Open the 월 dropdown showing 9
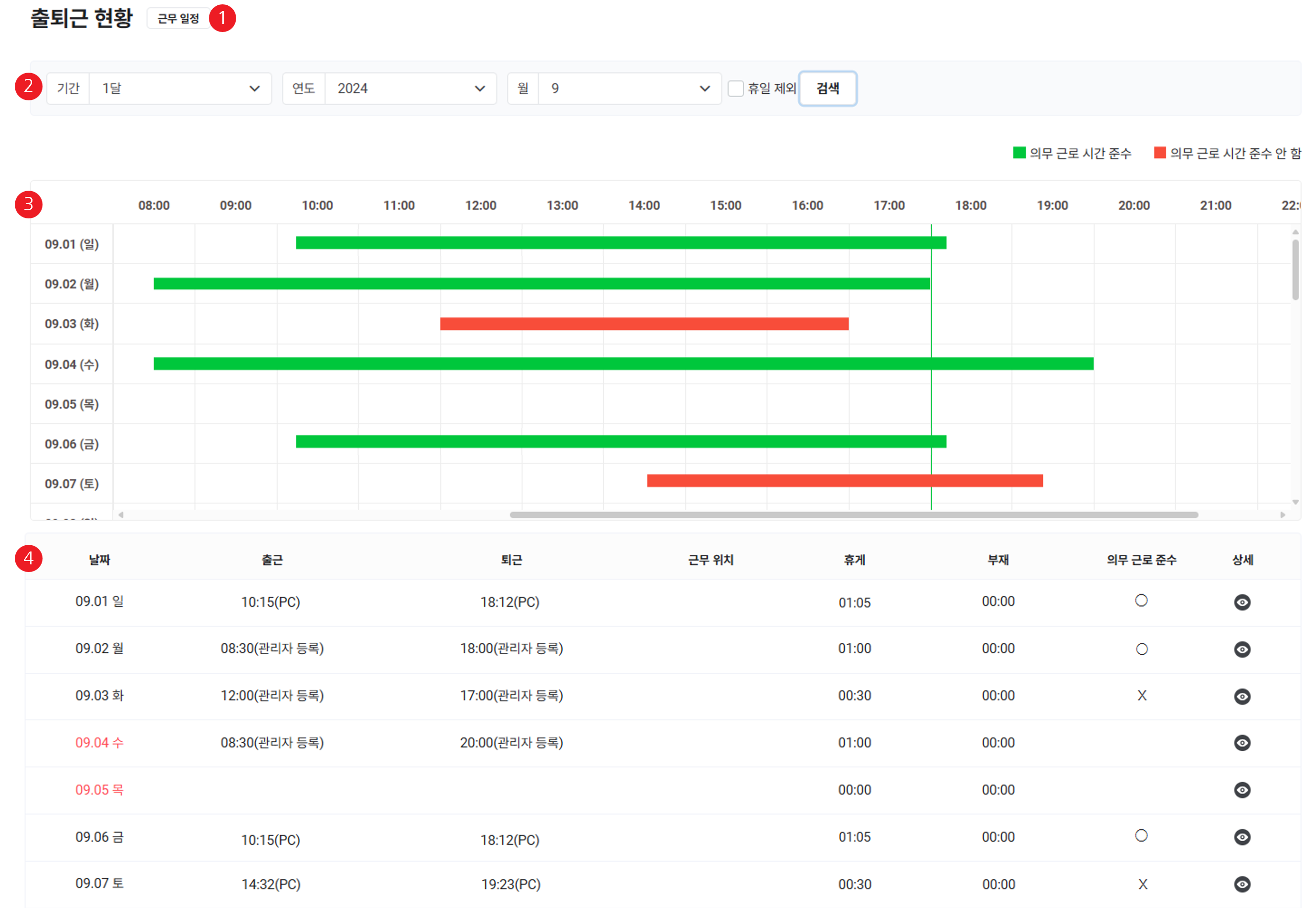 [x=629, y=88]
